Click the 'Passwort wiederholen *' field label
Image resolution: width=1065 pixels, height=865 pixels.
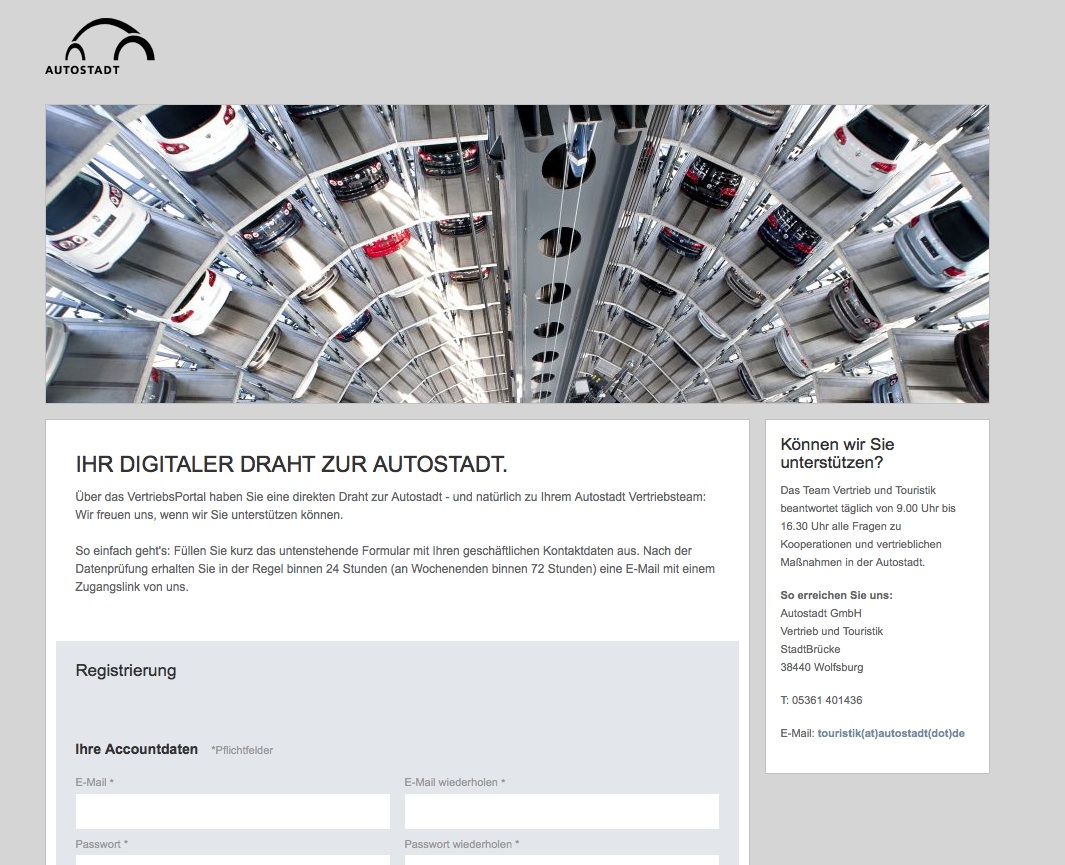[x=462, y=844]
